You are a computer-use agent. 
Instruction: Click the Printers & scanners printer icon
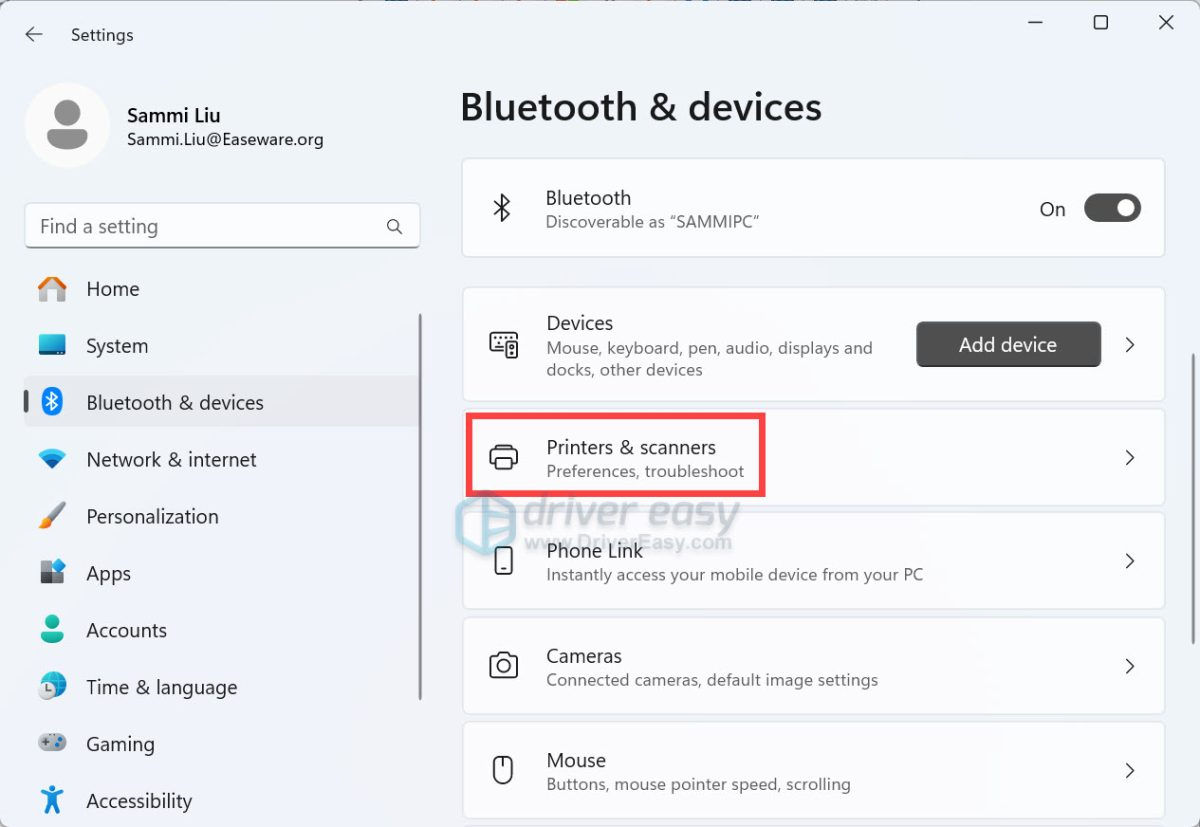503,458
